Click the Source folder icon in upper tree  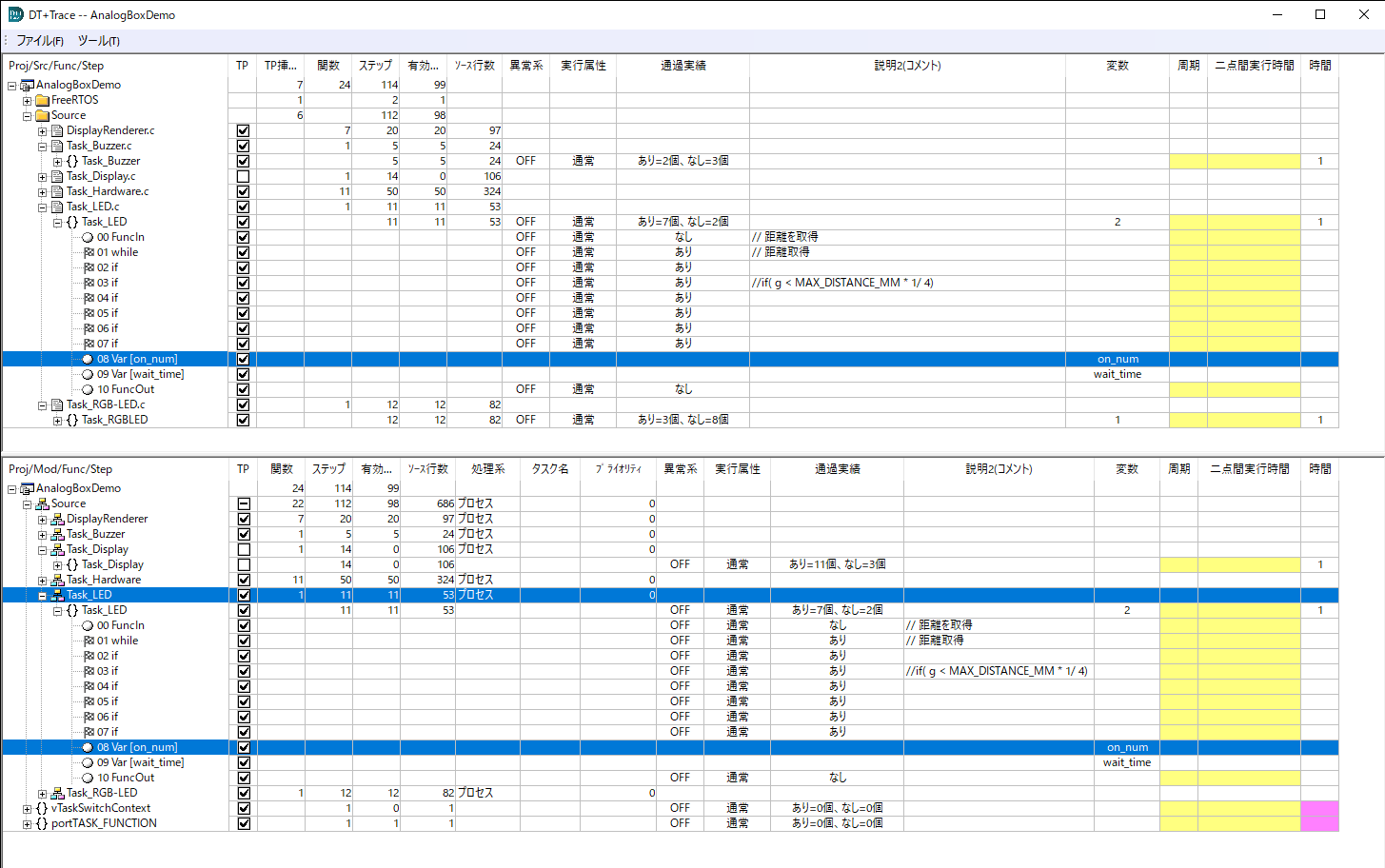click(x=42, y=115)
